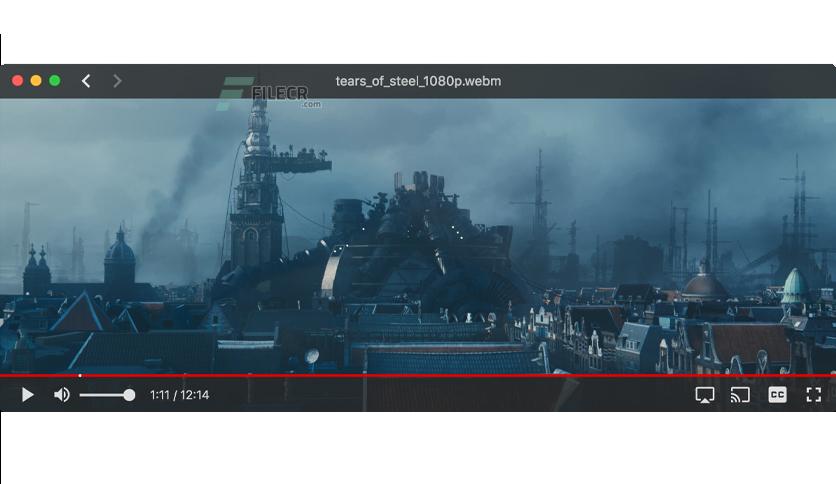This screenshot has height=484, width=836.
Task: Click the white playhead marker on the timeline
Action: [x=80, y=376]
